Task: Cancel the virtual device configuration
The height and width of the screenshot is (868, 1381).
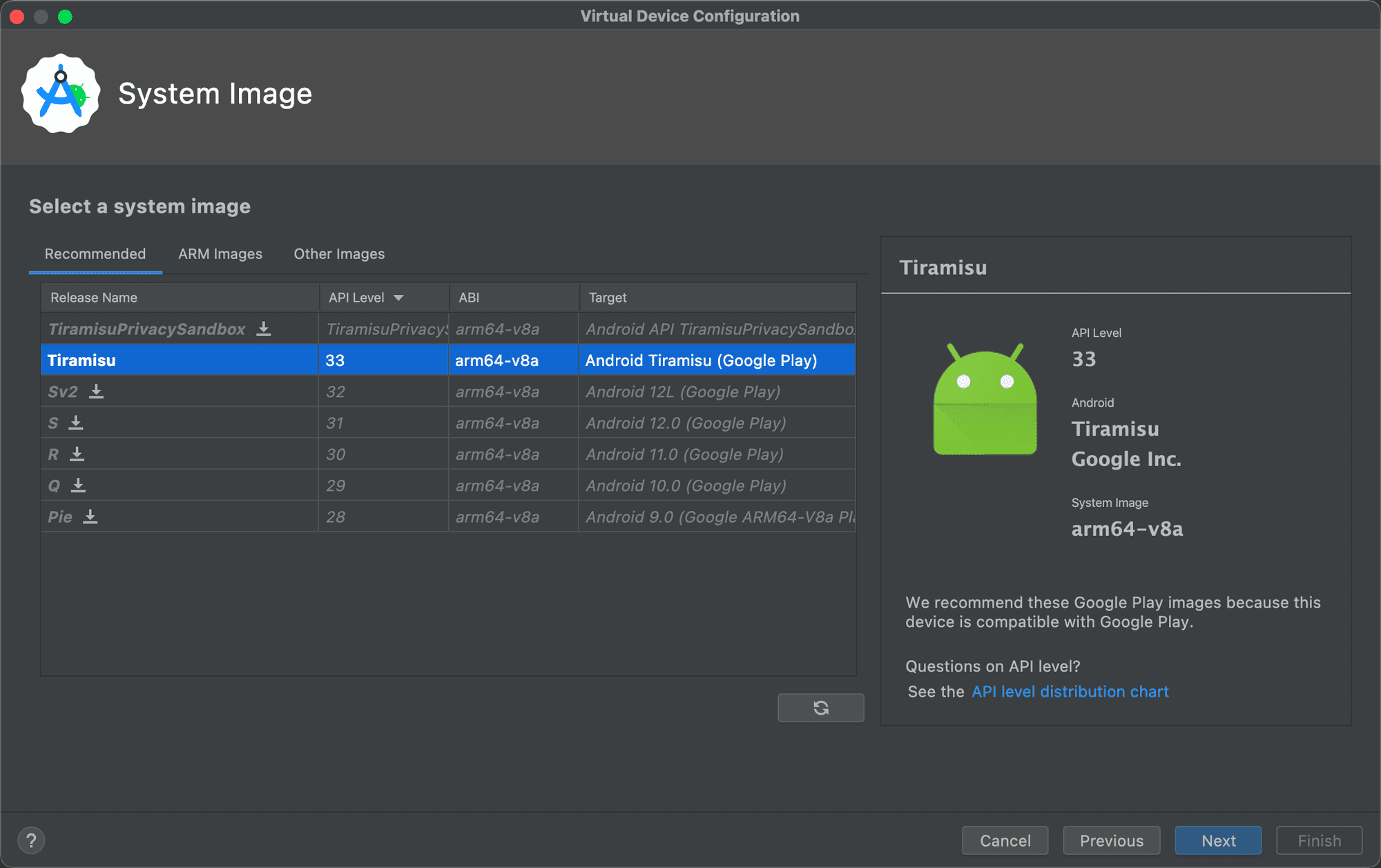Action: (x=1005, y=840)
